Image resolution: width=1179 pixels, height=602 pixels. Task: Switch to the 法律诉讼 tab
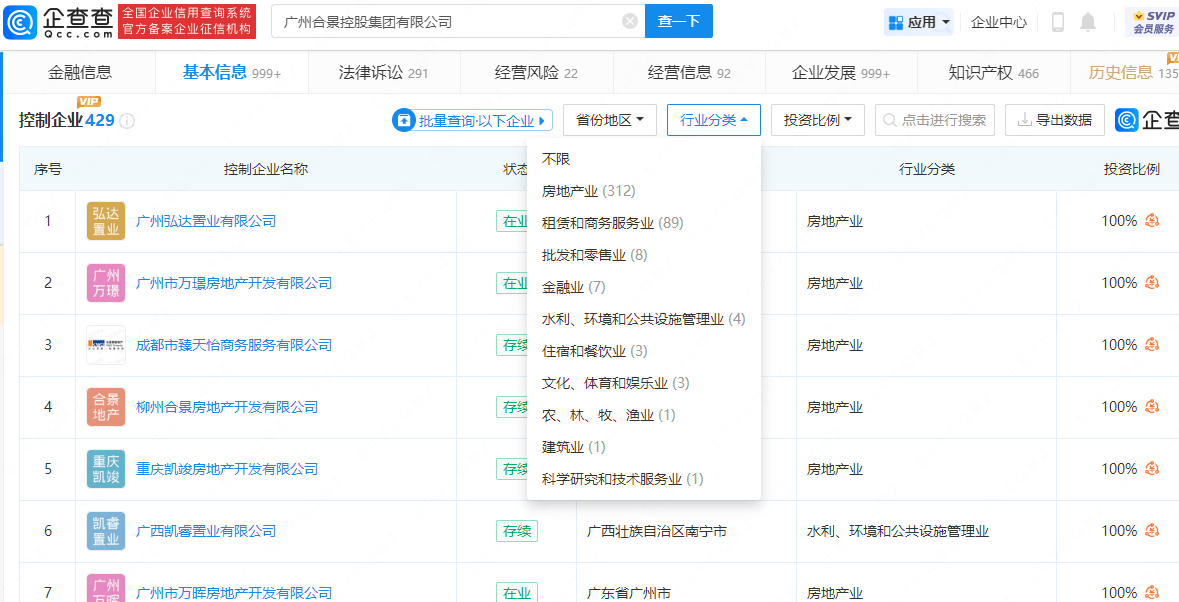(383, 73)
